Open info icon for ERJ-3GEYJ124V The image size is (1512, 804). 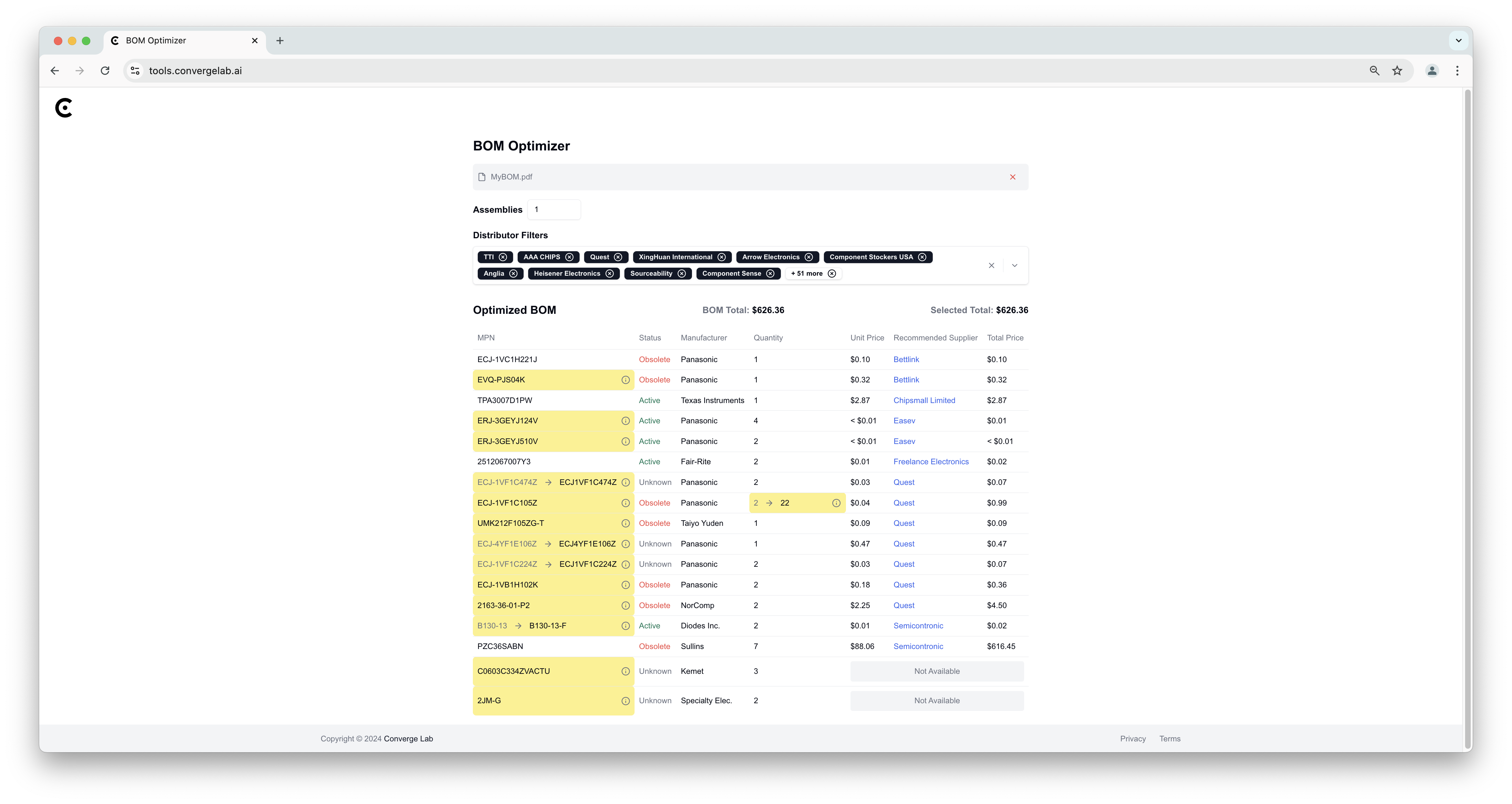626,421
